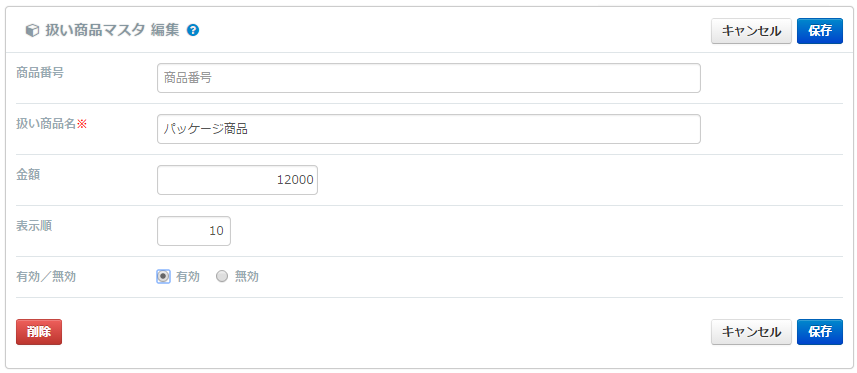
Task: Click the 有効 label text
Action: tap(187, 277)
